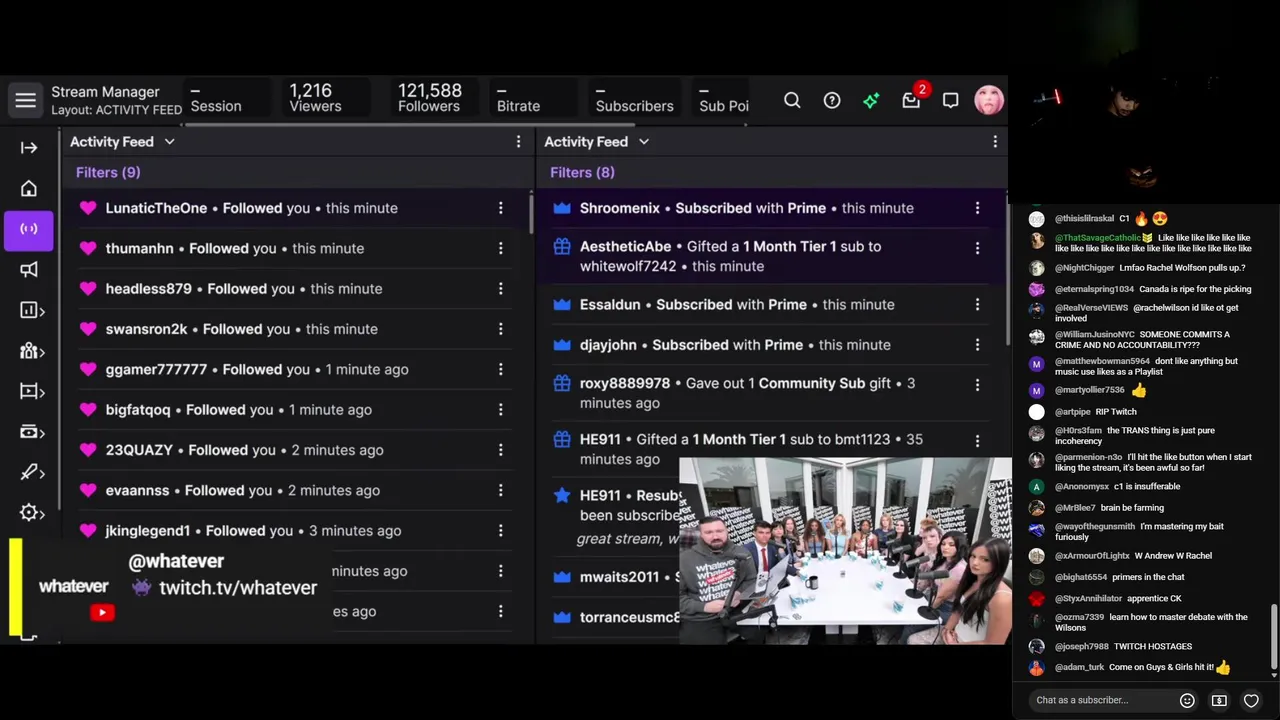
Task: Open the Monetization sidebar icon
Action: point(31,432)
